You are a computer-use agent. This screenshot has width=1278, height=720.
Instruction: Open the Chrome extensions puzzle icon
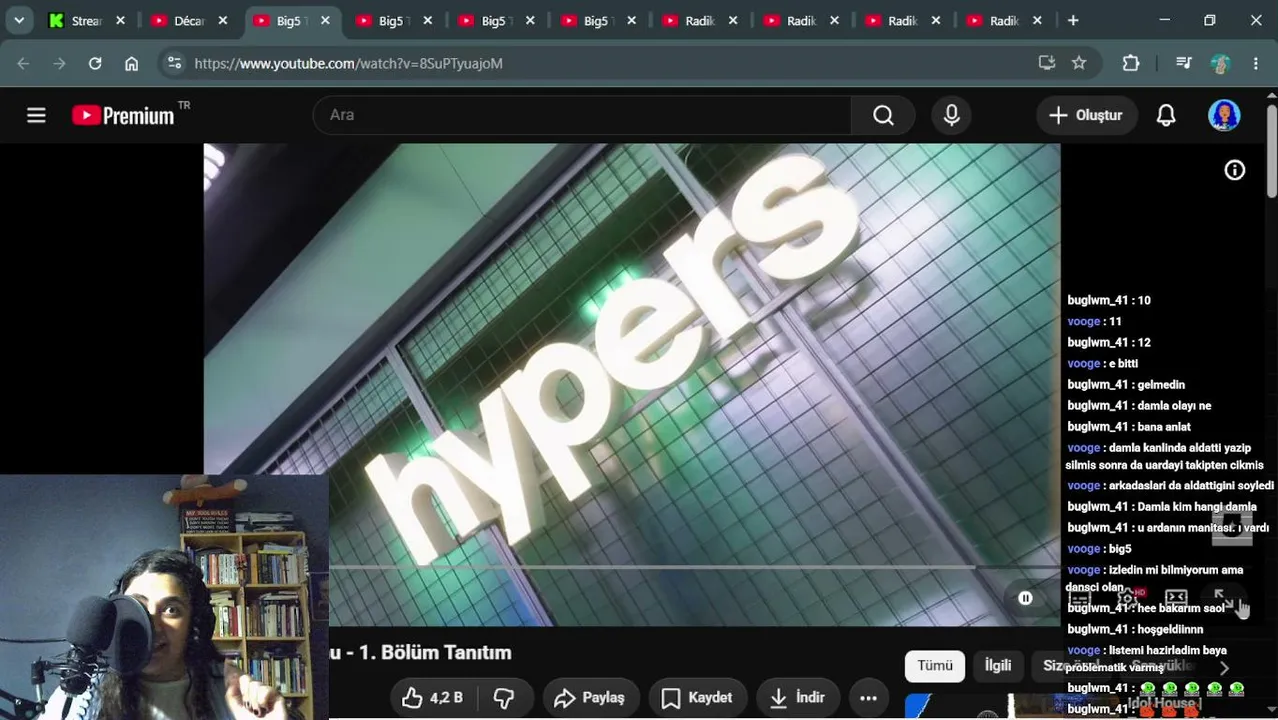coord(1131,63)
